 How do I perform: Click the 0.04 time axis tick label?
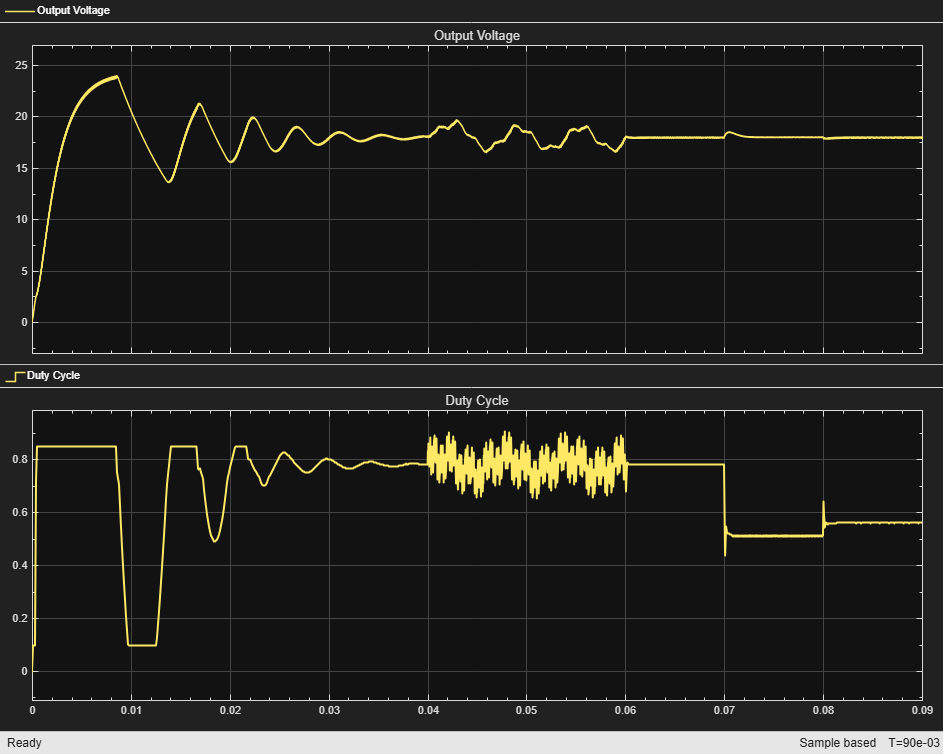point(428,710)
